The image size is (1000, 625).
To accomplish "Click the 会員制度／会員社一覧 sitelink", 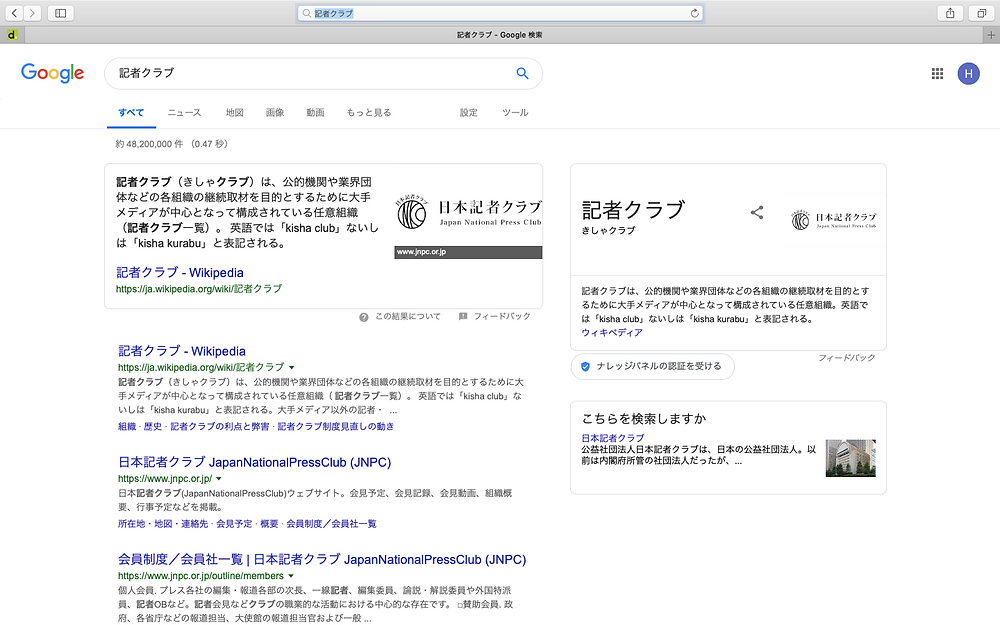I will pos(331,524).
